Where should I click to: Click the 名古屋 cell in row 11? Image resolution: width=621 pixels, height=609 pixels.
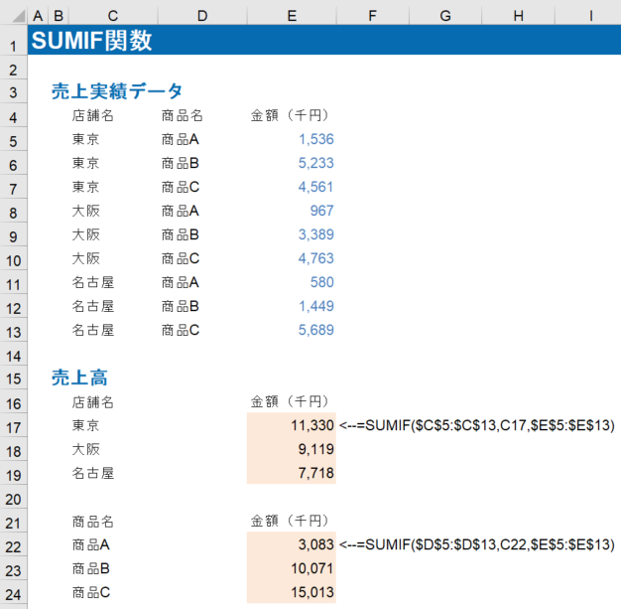[x=93, y=282]
